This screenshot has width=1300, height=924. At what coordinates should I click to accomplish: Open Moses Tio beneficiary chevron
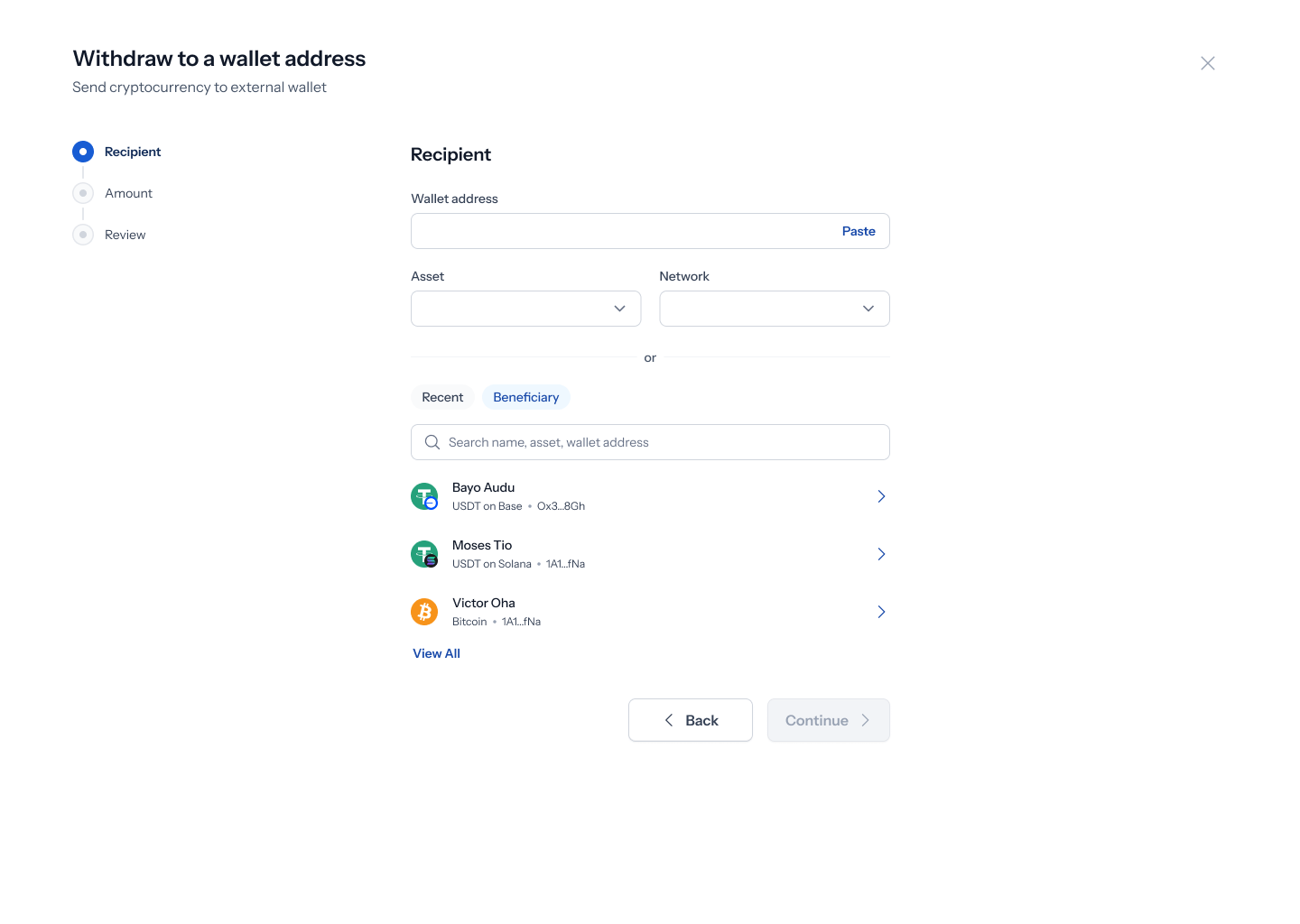tap(881, 554)
